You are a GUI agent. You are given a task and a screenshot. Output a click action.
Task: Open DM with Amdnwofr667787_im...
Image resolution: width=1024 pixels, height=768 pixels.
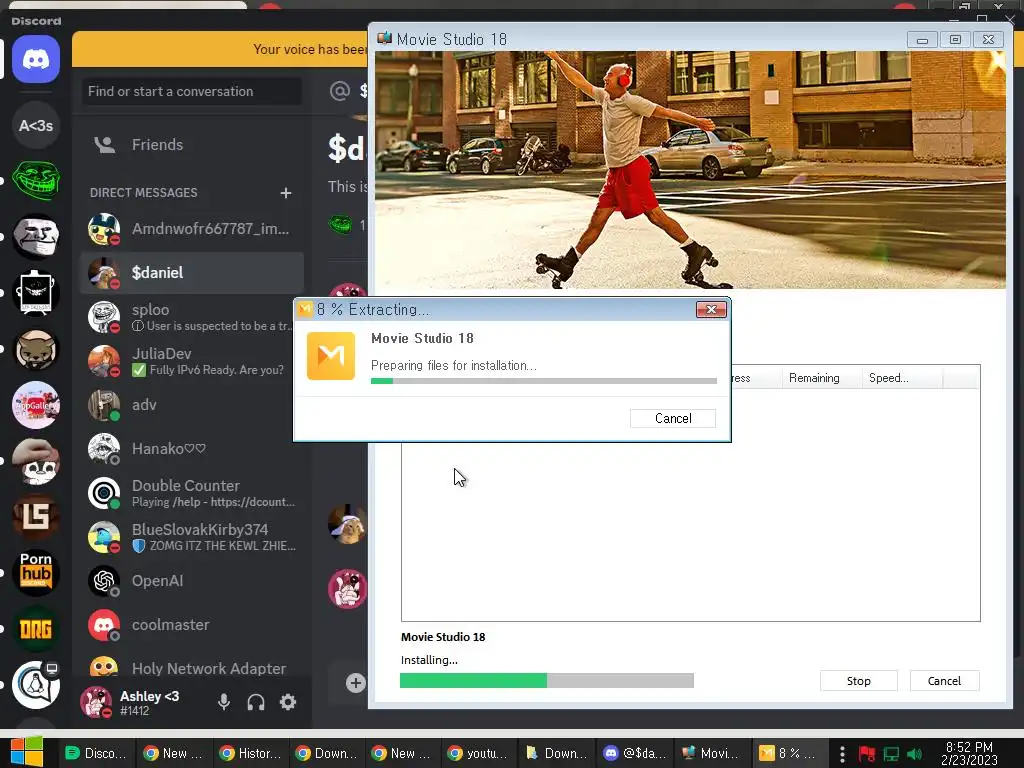pos(192,229)
